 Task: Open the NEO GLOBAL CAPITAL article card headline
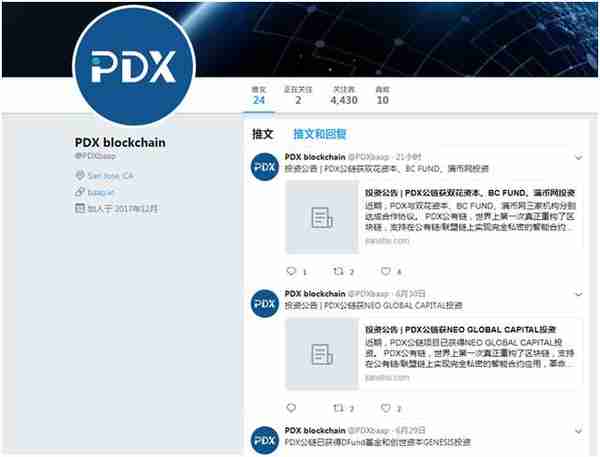tap(460, 330)
